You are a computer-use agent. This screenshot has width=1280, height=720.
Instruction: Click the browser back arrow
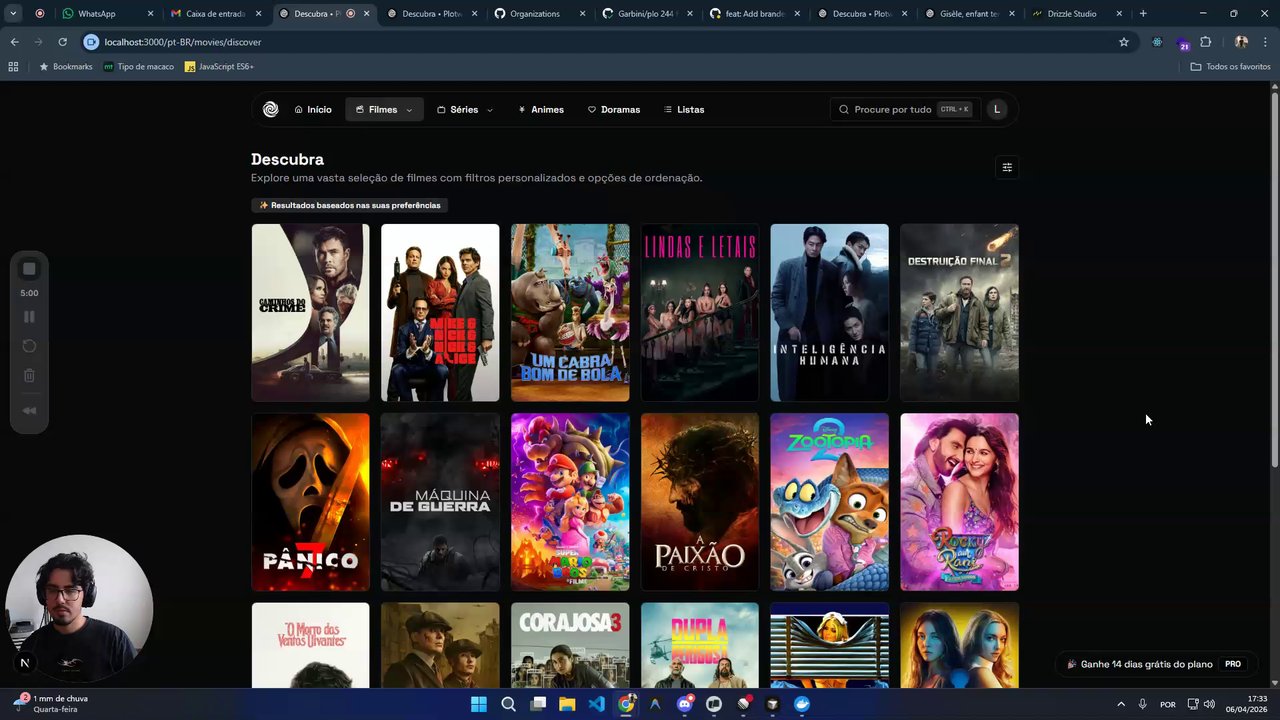click(14, 42)
